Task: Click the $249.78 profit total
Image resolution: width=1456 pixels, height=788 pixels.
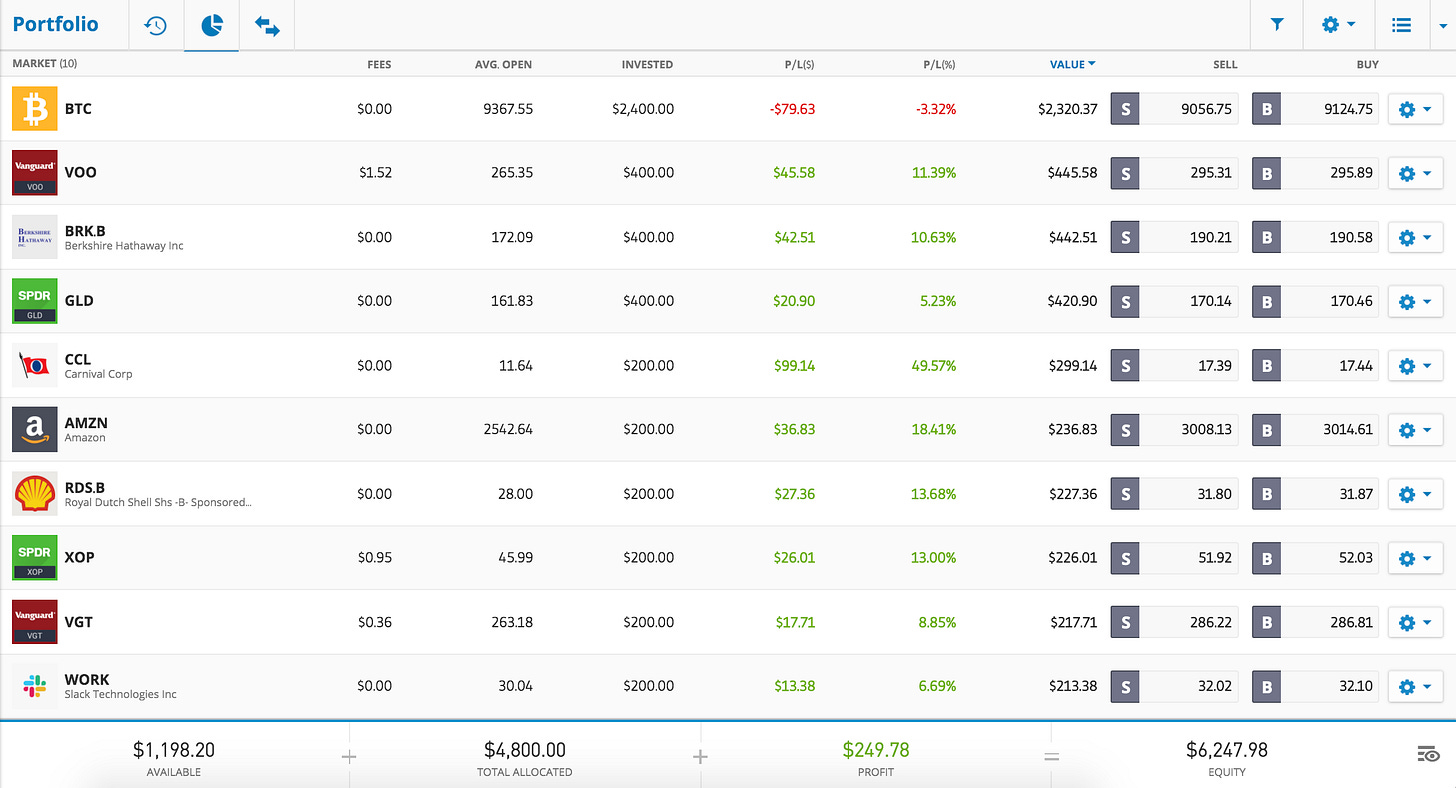Action: [875, 749]
